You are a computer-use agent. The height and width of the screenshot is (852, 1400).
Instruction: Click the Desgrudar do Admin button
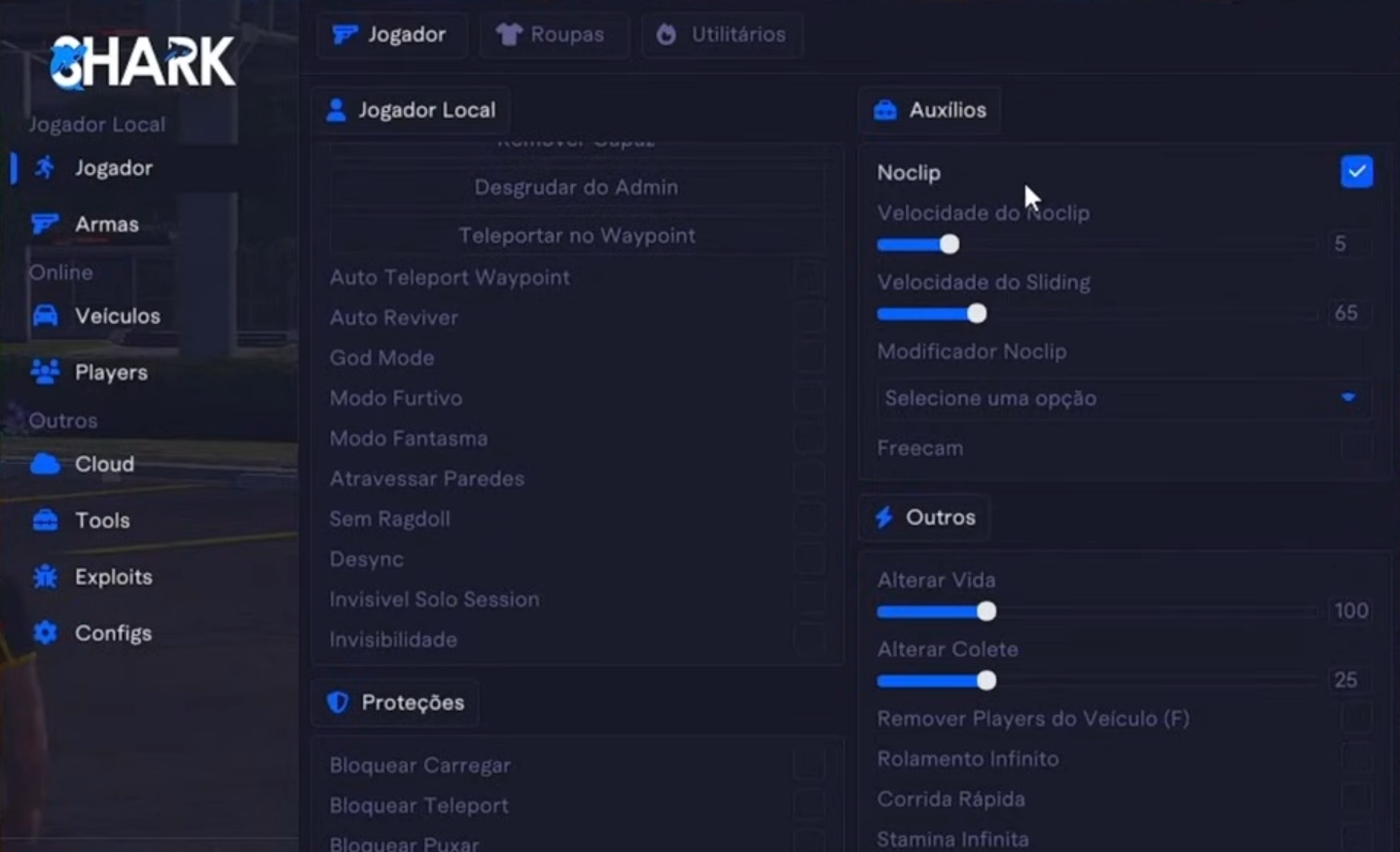(576, 187)
